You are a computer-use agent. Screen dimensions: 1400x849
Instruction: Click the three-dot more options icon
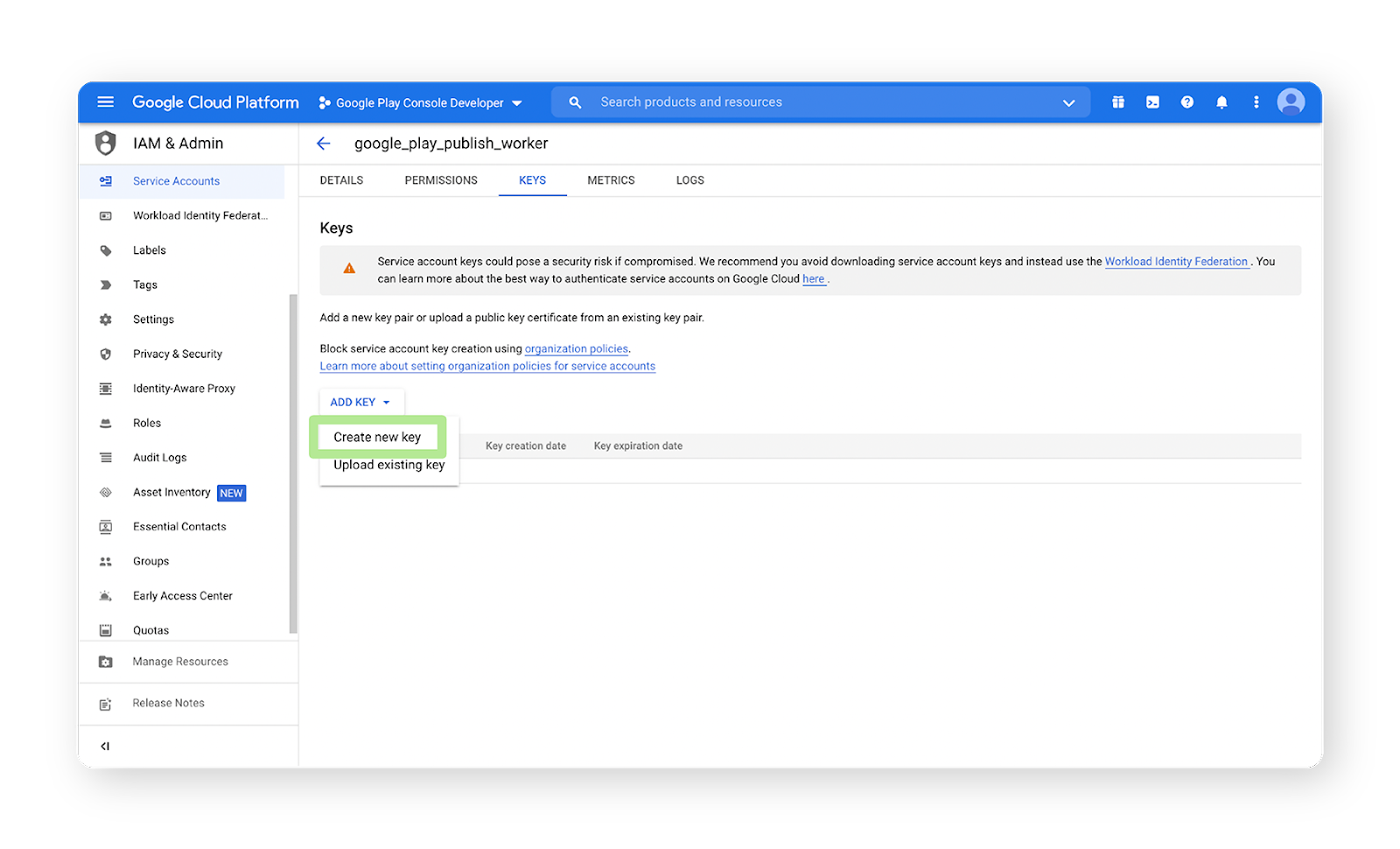click(1256, 102)
